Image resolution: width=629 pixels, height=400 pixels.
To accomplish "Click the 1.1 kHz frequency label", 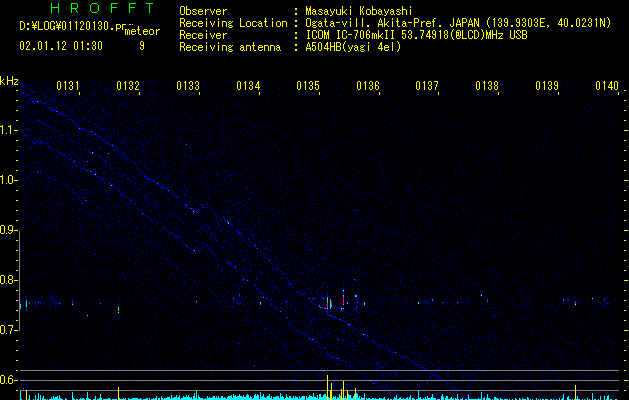I will (x=9, y=130).
